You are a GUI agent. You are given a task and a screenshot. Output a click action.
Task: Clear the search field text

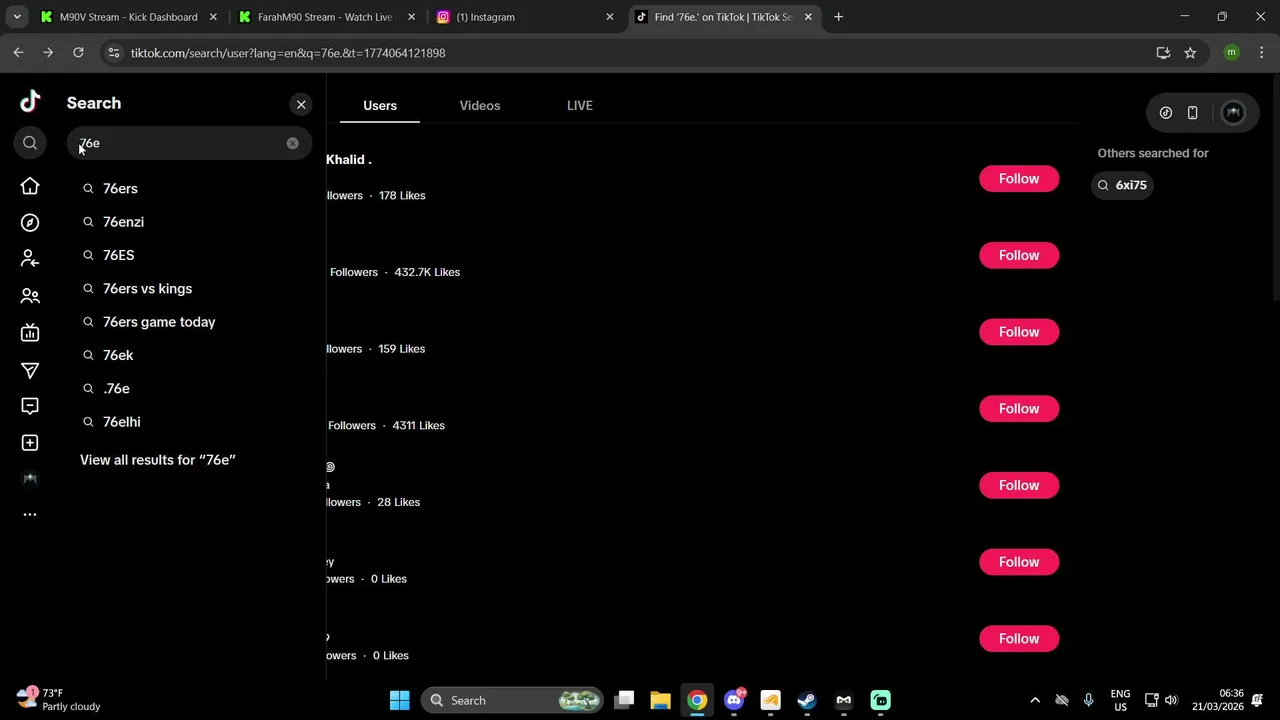click(292, 143)
